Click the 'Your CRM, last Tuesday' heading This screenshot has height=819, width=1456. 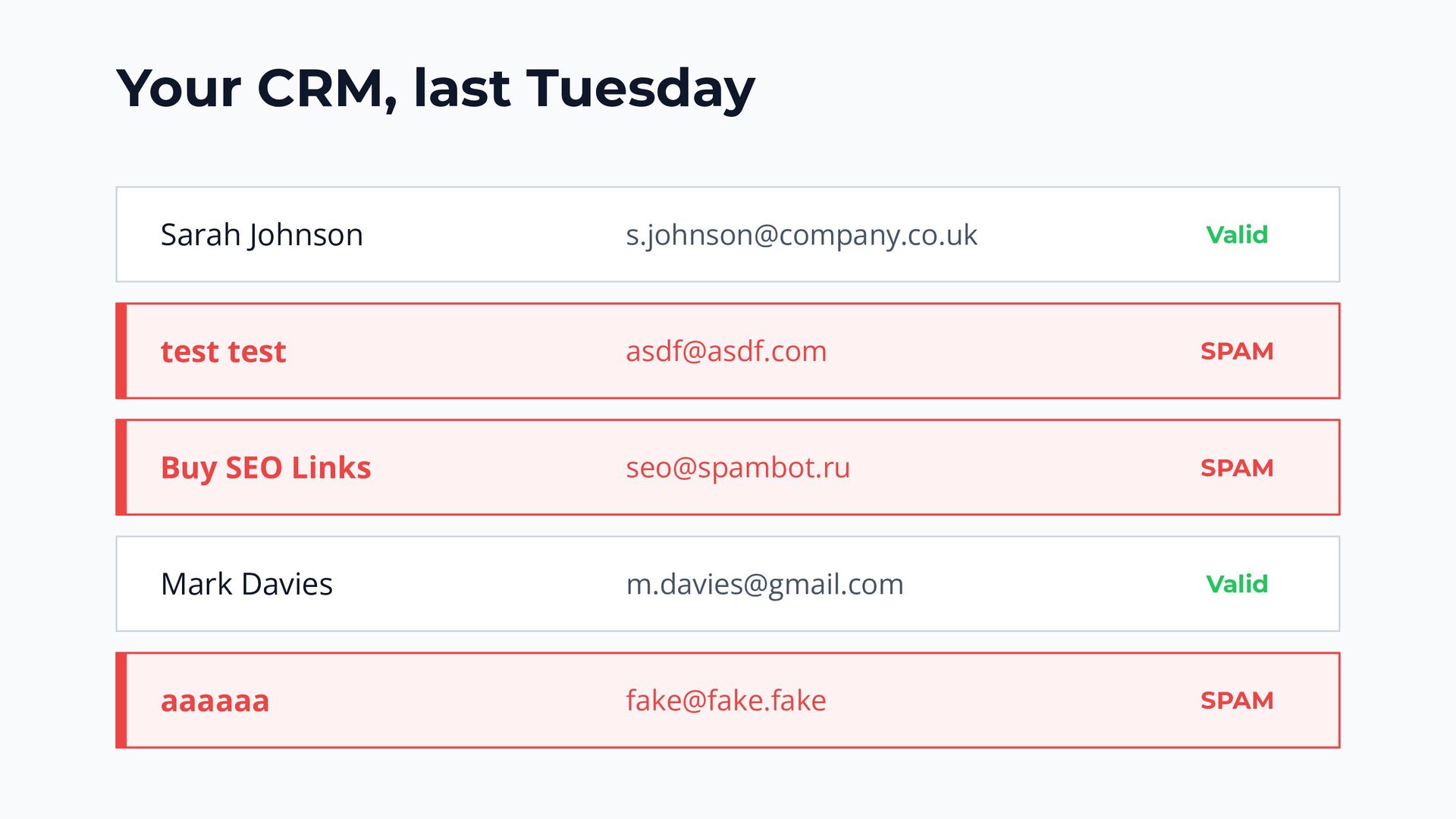tap(435, 89)
